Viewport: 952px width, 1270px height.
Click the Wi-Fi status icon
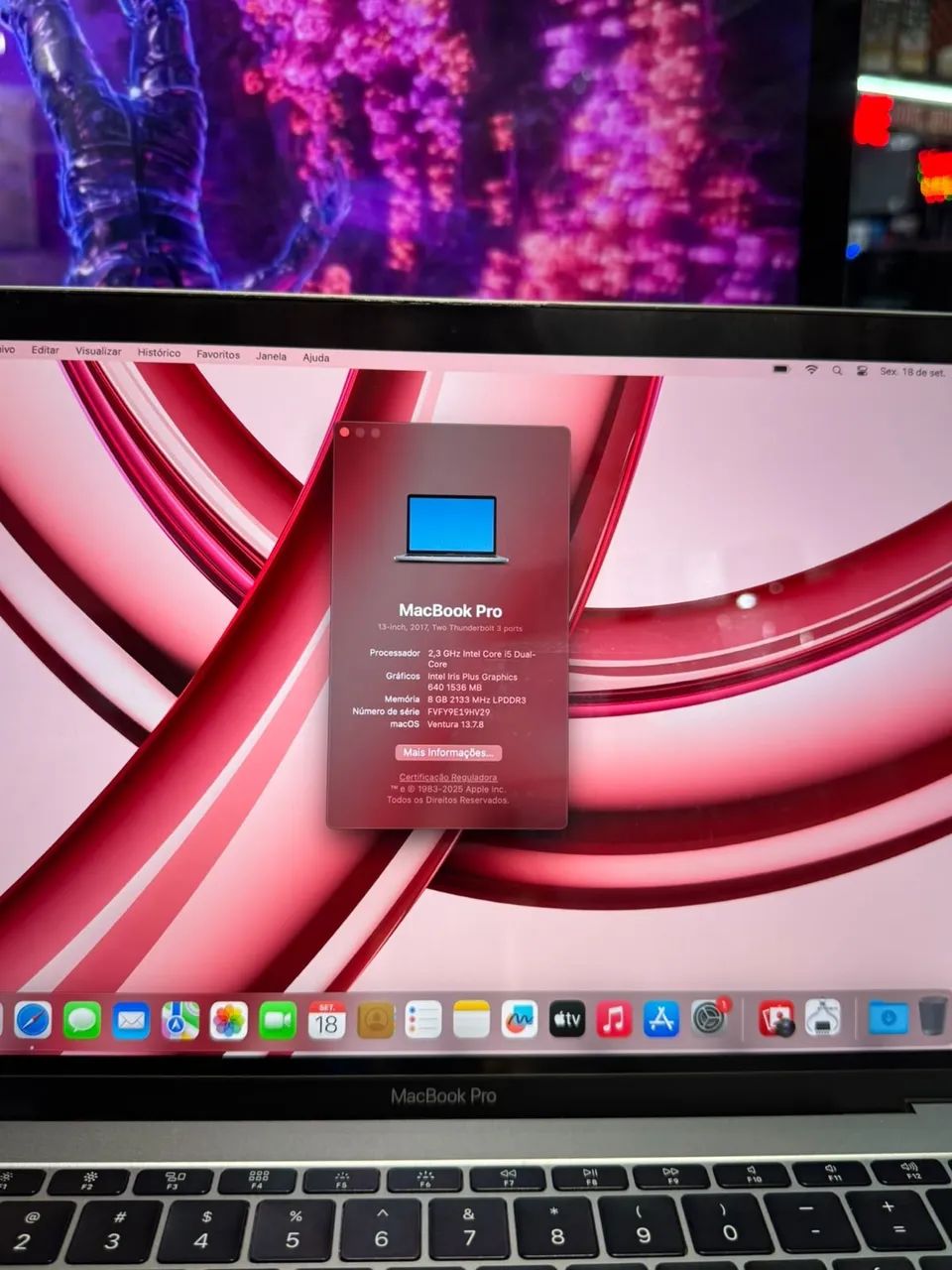pos(811,370)
